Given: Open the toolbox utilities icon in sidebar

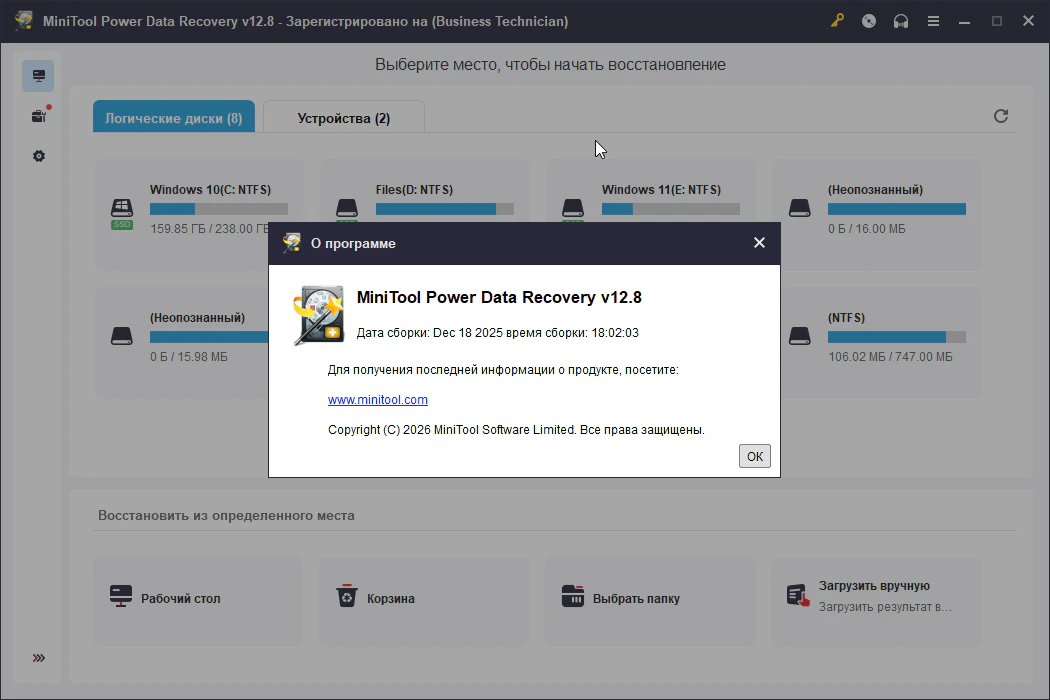Looking at the screenshot, I should [x=38, y=116].
